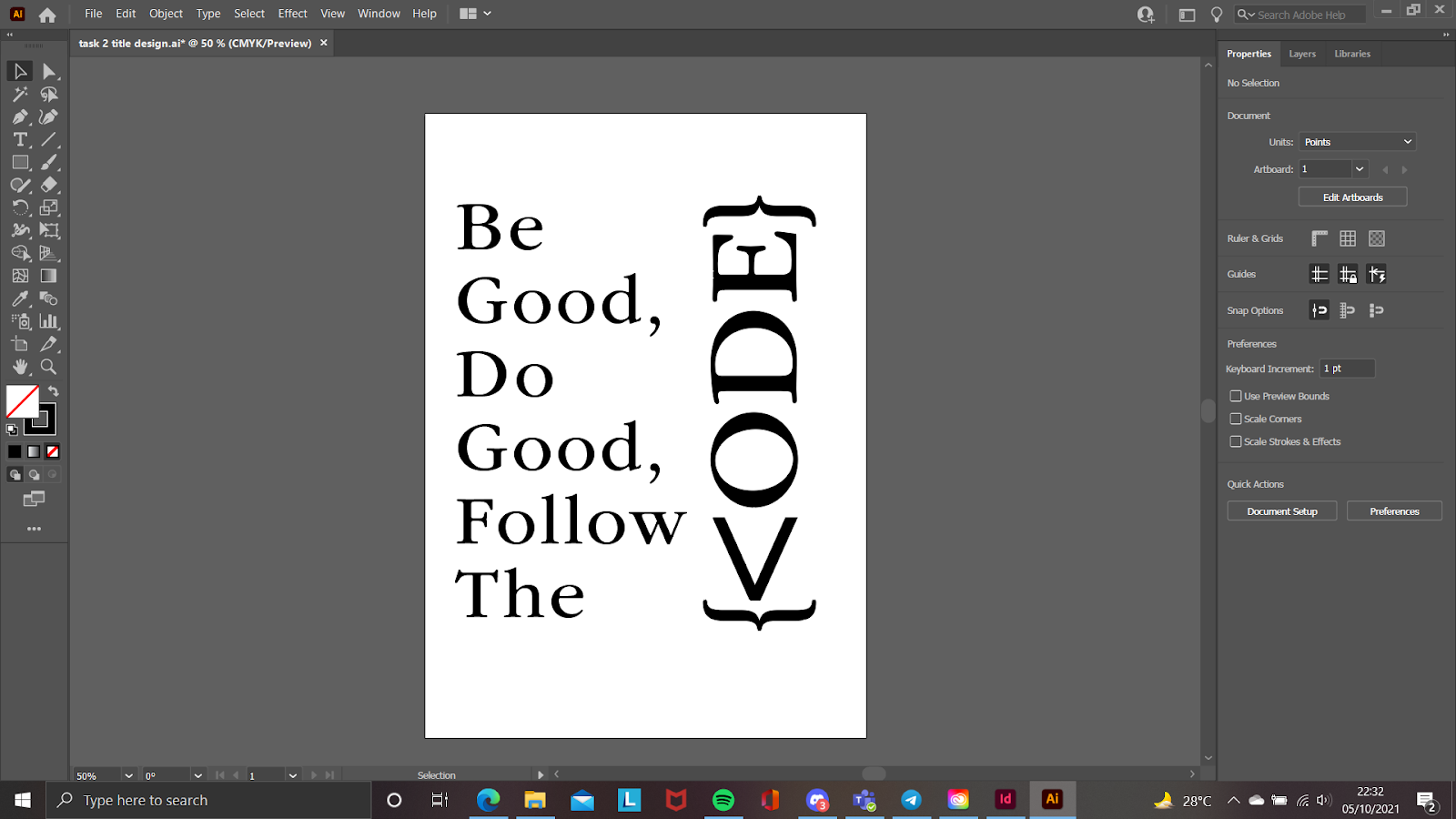Select the Lasso tool
This screenshot has height=819, width=1456.
point(49,94)
